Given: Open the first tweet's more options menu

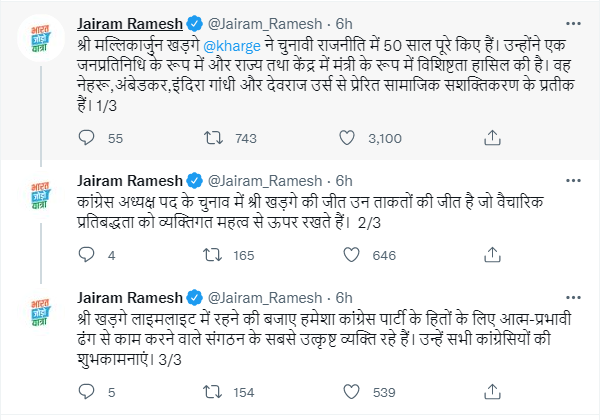Looking at the screenshot, I should point(569,21).
